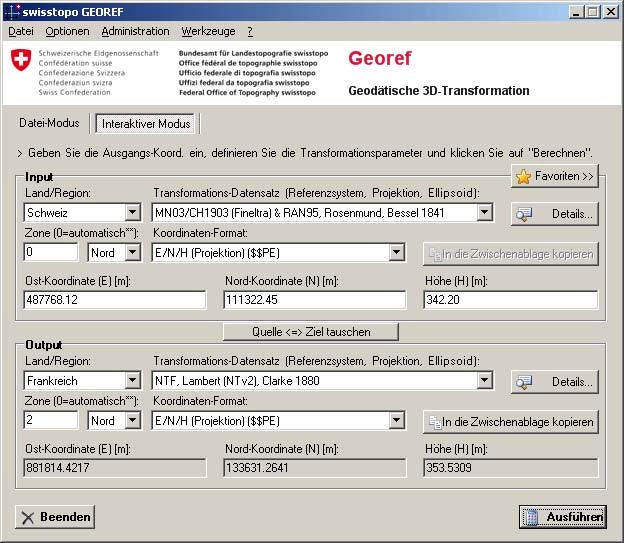Expand Input Land/Region dropdown showing Schweiz
Viewport: 624px width, 543px height.
coord(133,212)
